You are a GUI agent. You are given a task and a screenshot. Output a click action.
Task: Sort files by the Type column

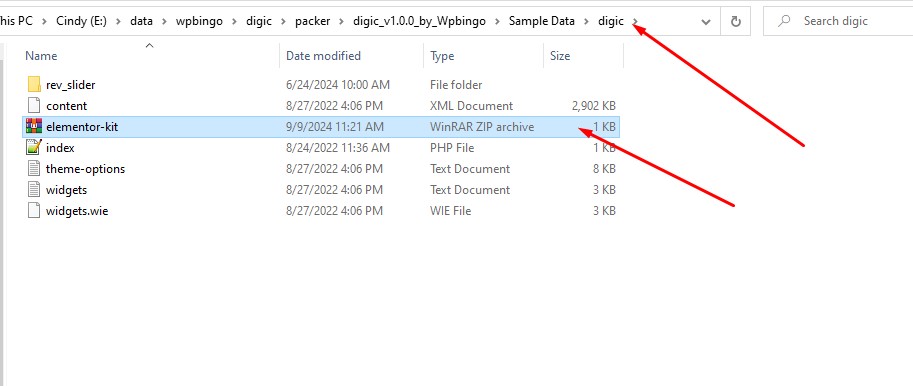point(442,56)
